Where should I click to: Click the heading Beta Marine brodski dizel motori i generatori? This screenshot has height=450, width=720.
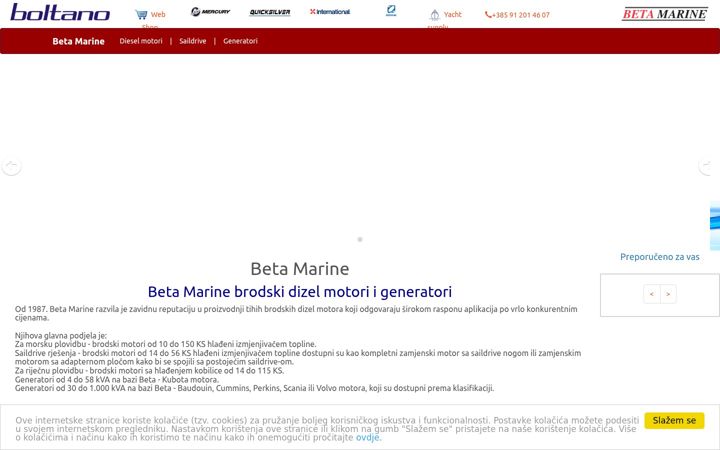(x=300, y=292)
